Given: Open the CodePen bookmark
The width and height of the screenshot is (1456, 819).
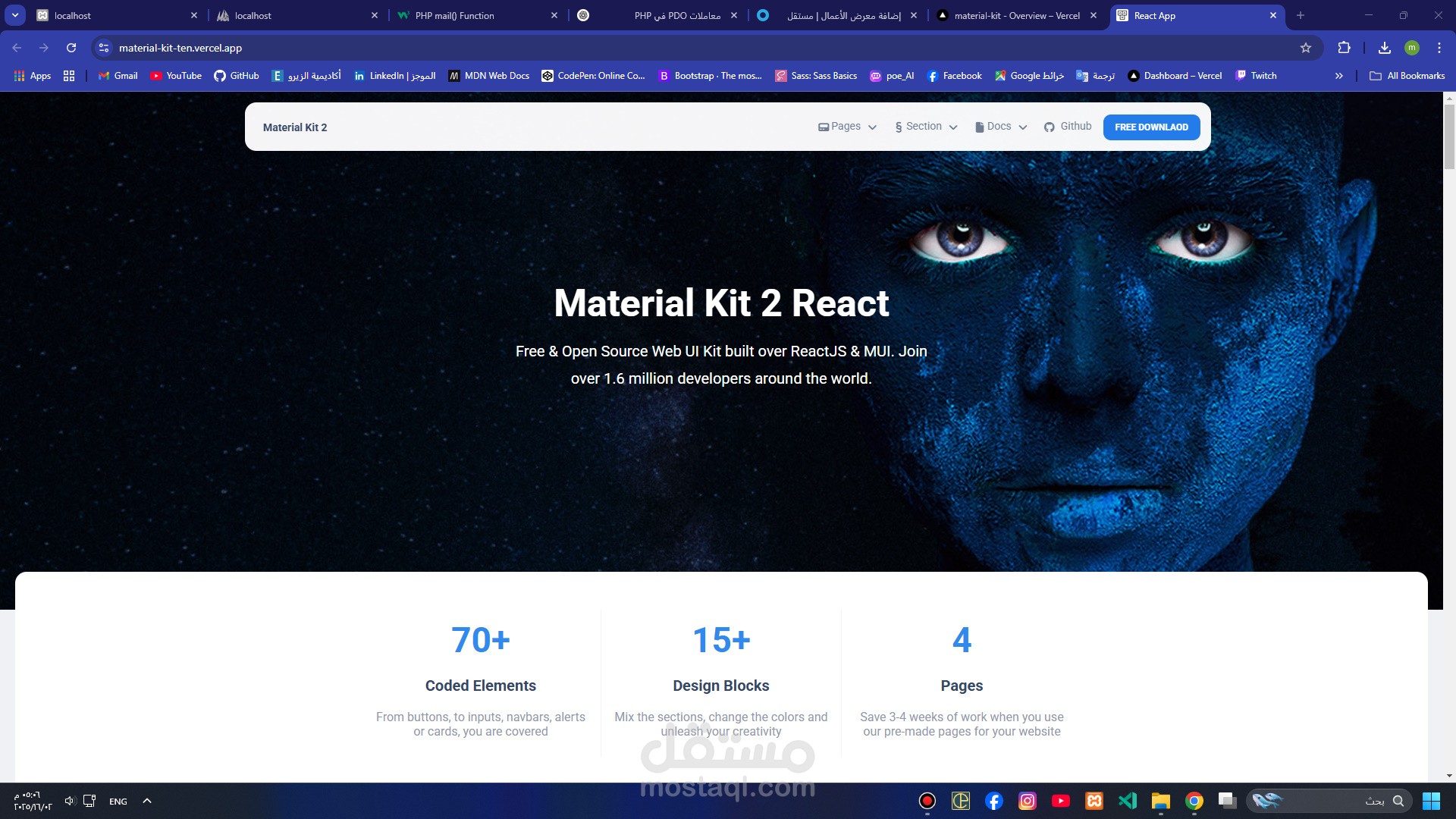Looking at the screenshot, I should point(593,76).
